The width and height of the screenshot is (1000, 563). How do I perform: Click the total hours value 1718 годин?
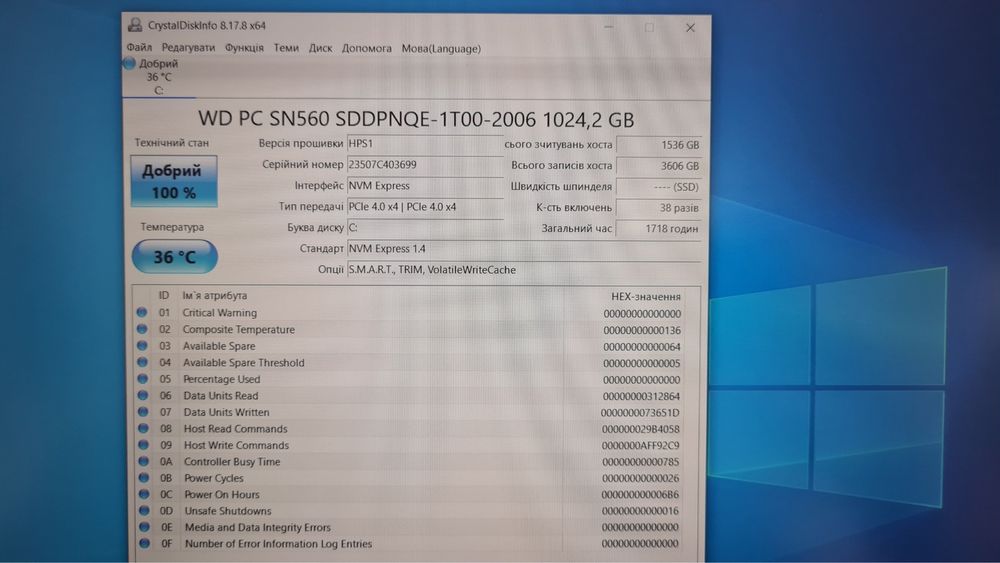659,228
